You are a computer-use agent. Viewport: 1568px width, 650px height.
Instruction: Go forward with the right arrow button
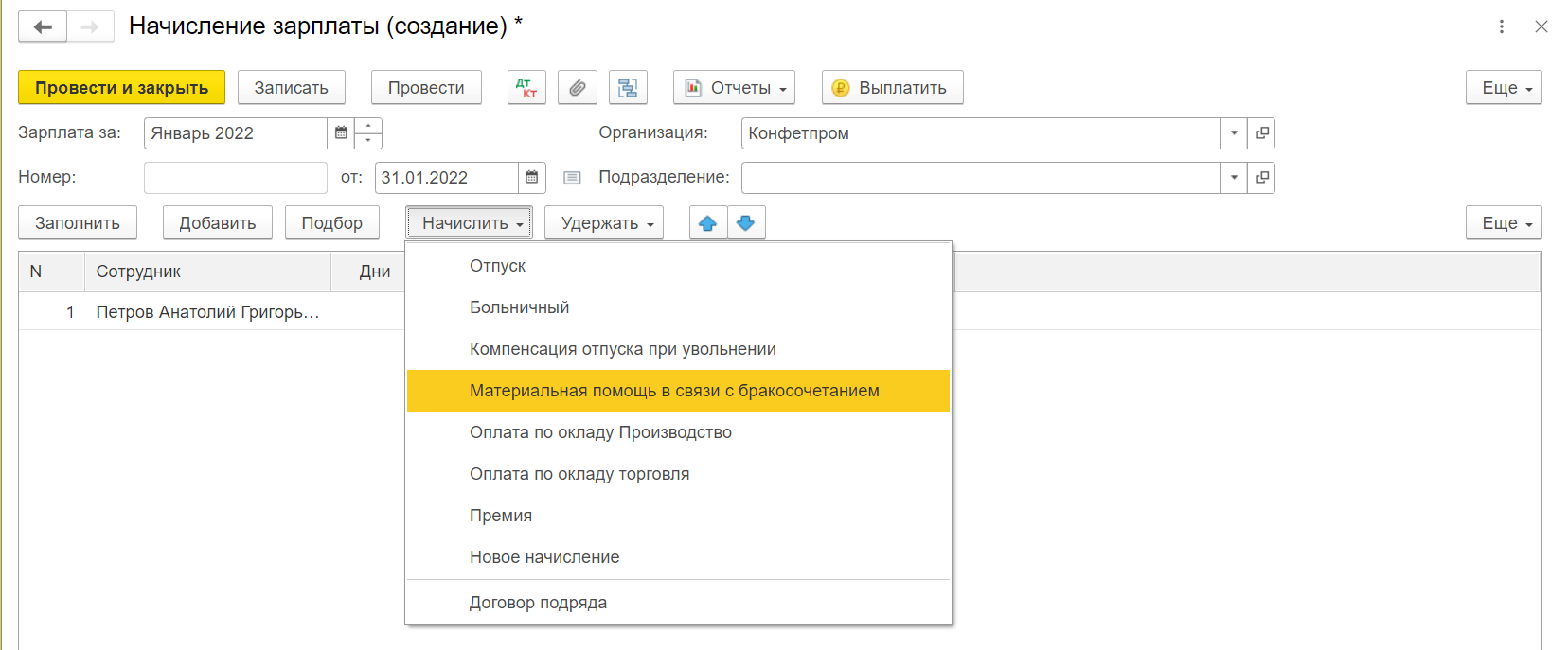point(90,26)
